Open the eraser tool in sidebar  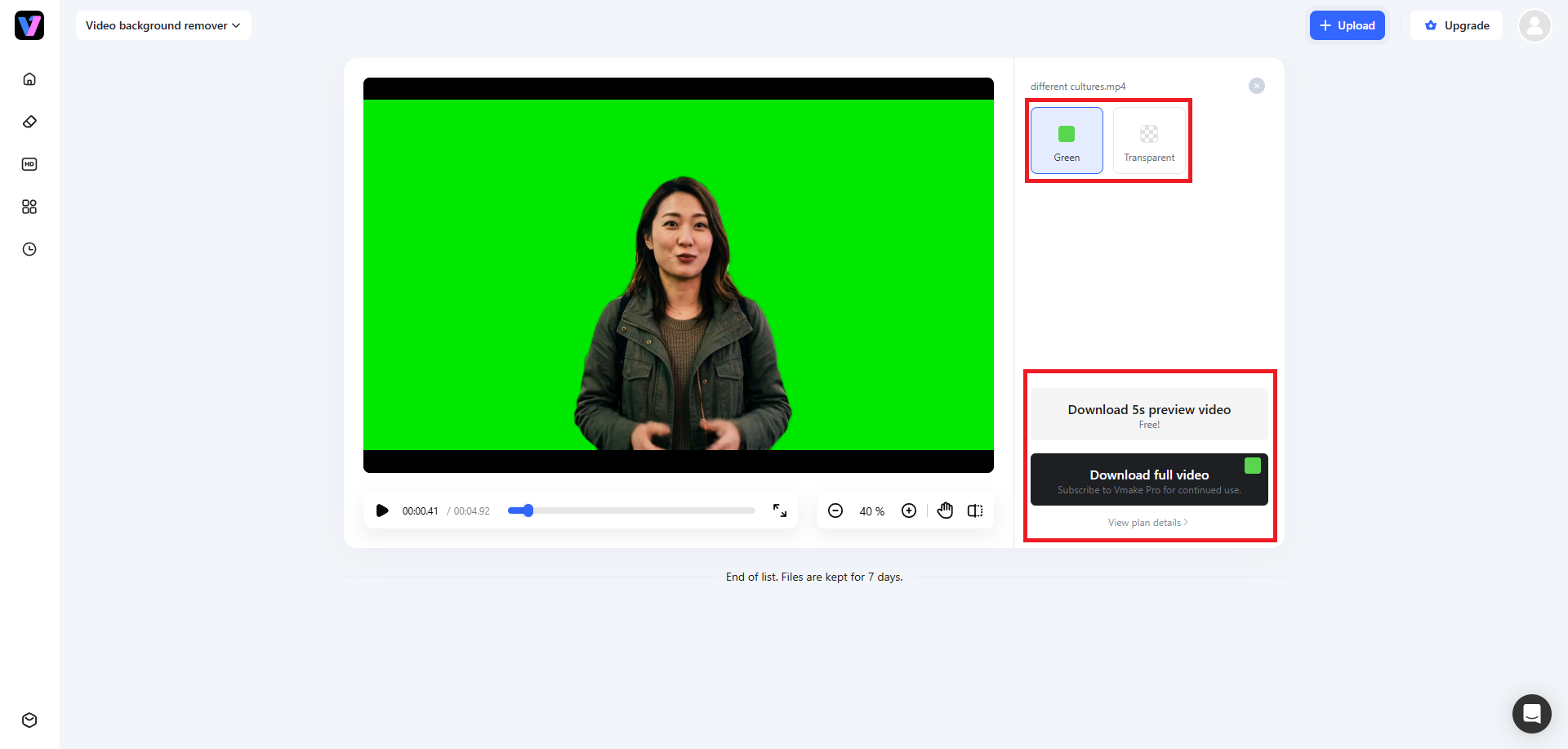point(29,122)
